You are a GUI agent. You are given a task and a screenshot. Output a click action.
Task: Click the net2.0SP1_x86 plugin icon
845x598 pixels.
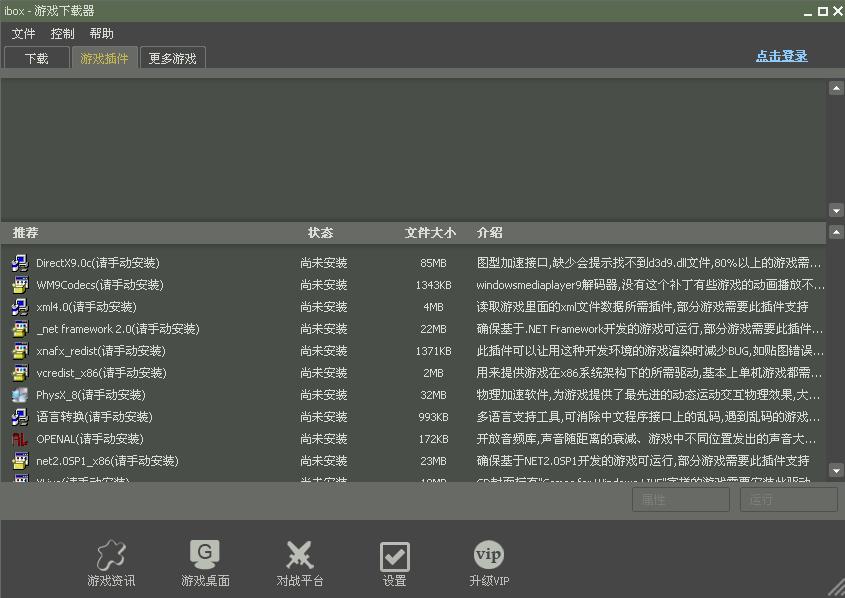point(20,461)
